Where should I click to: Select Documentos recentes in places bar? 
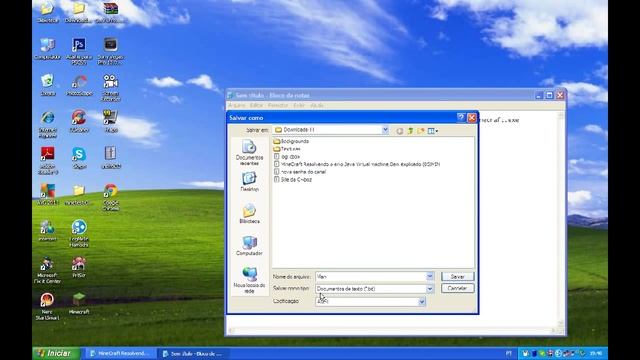[x=249, y=152]
